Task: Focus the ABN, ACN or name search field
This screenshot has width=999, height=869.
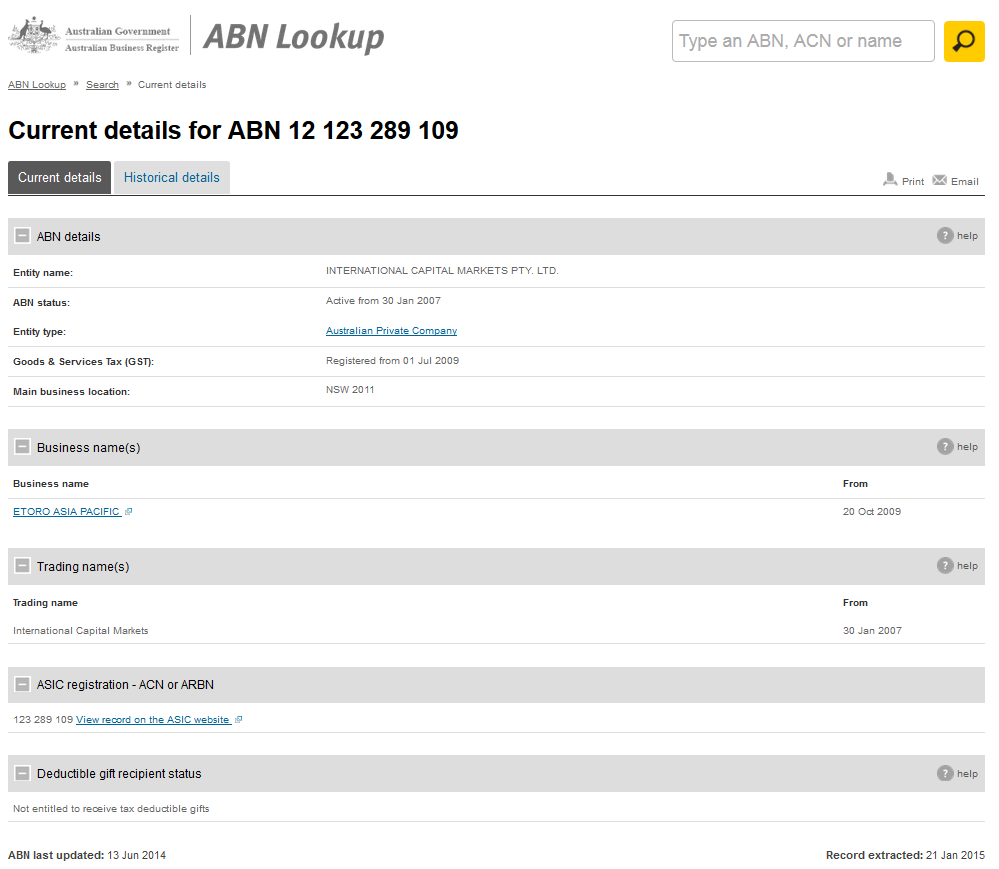Action: point(802,41)
